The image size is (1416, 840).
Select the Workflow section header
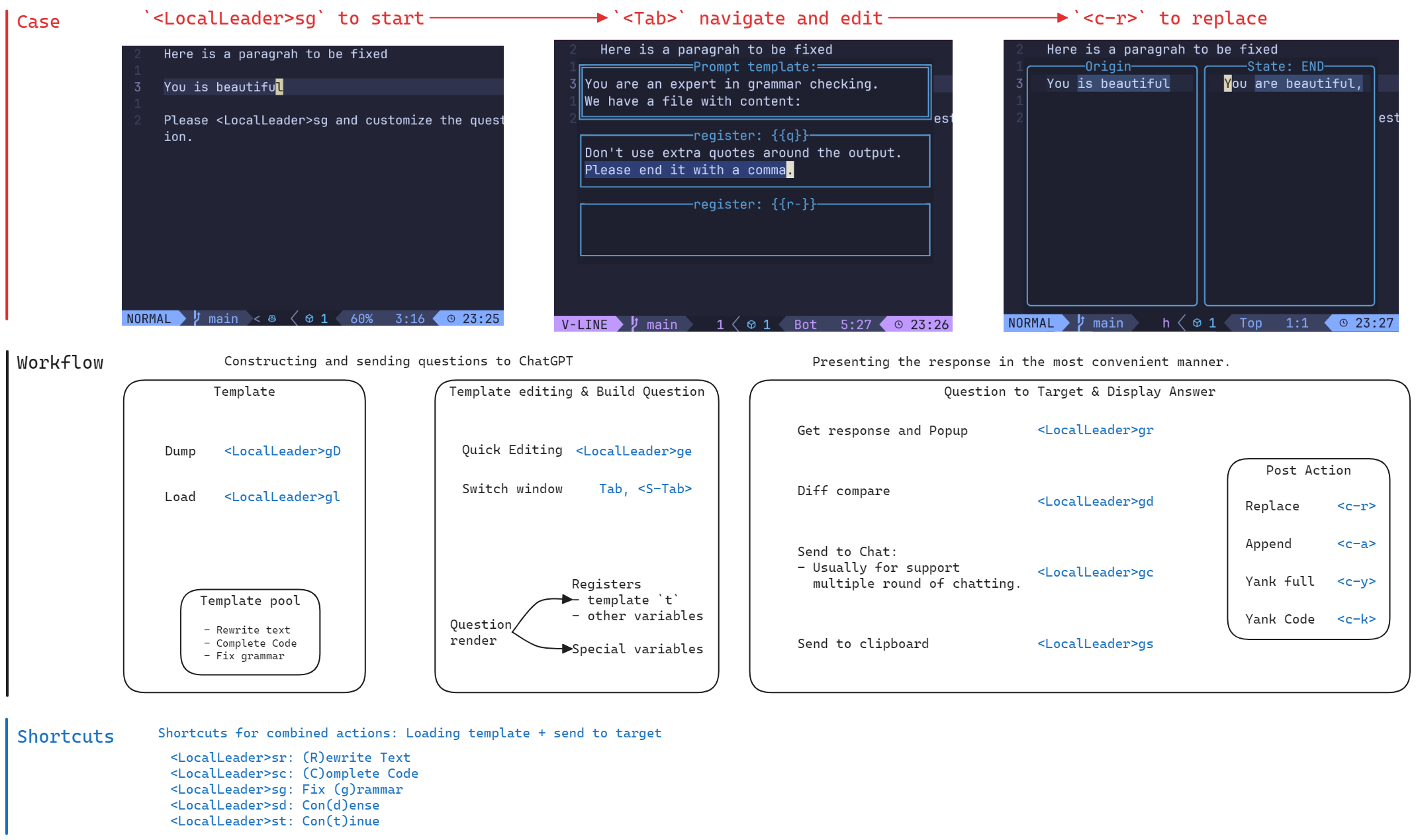coord(55,362)
